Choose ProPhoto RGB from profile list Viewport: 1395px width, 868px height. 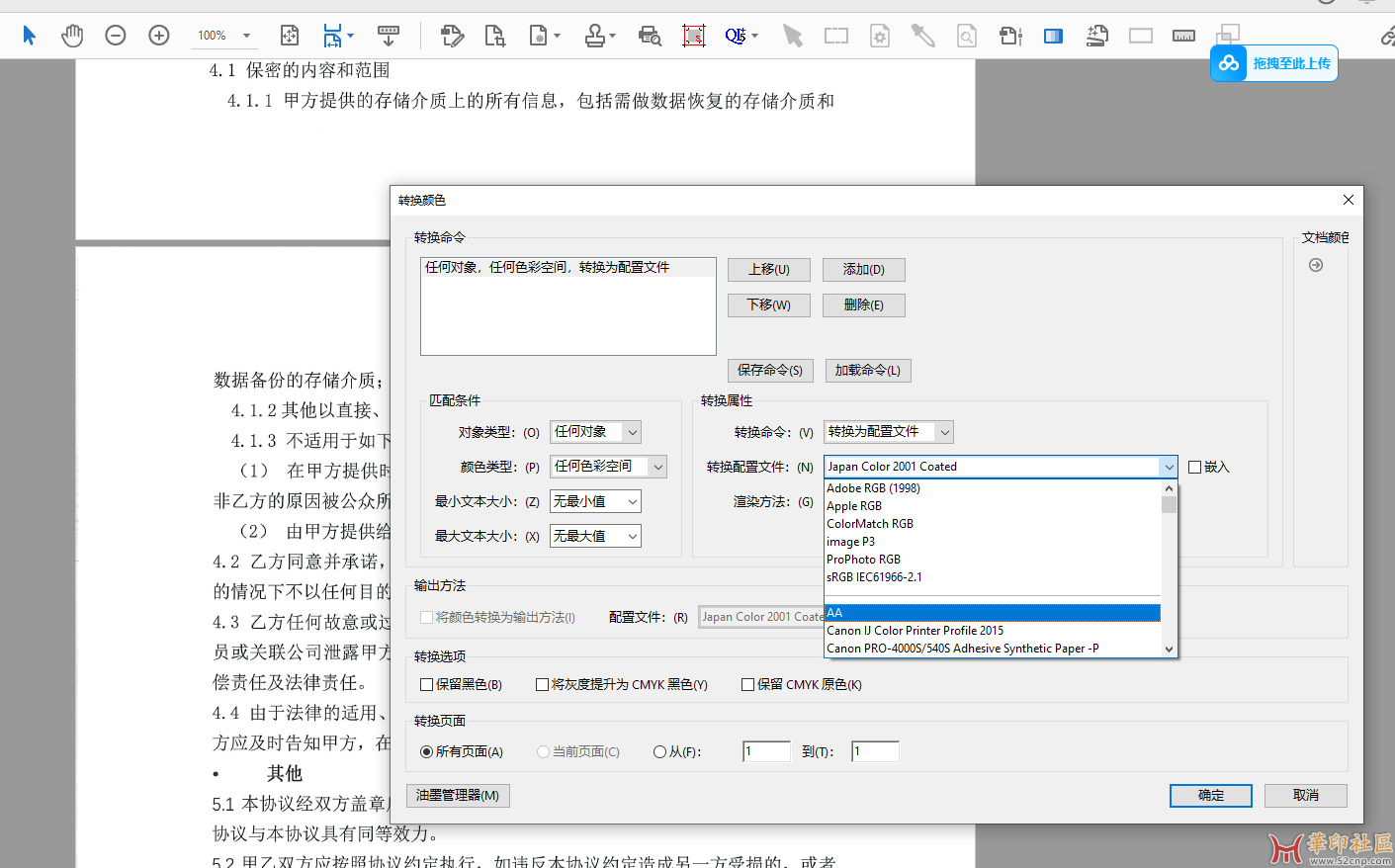[863, 560]
